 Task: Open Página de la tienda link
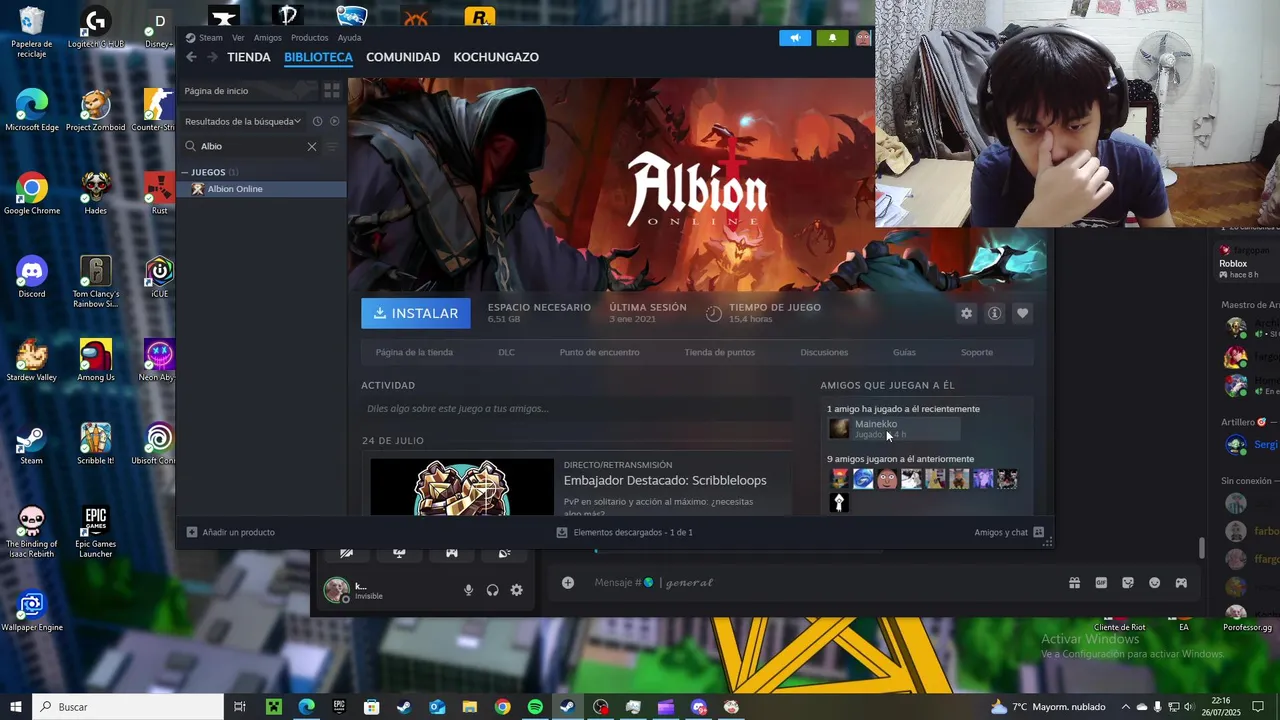tap(414, 352)
